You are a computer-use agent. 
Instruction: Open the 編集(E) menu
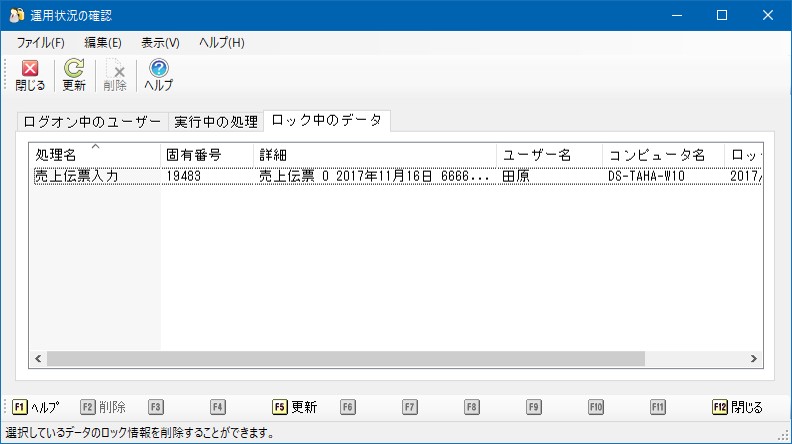tap(103, 43)
